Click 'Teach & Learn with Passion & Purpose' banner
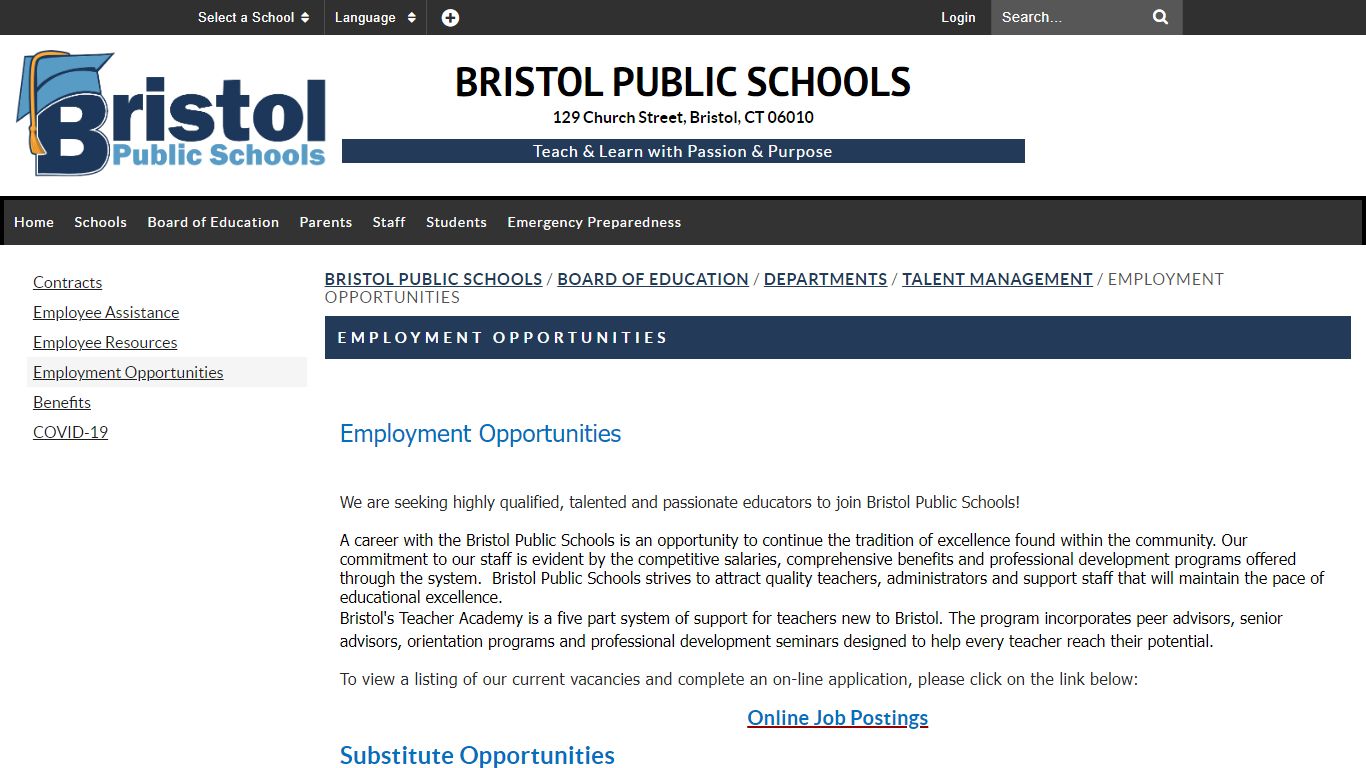This screenshot has height=768, width=1366. [x=683, y=151]
